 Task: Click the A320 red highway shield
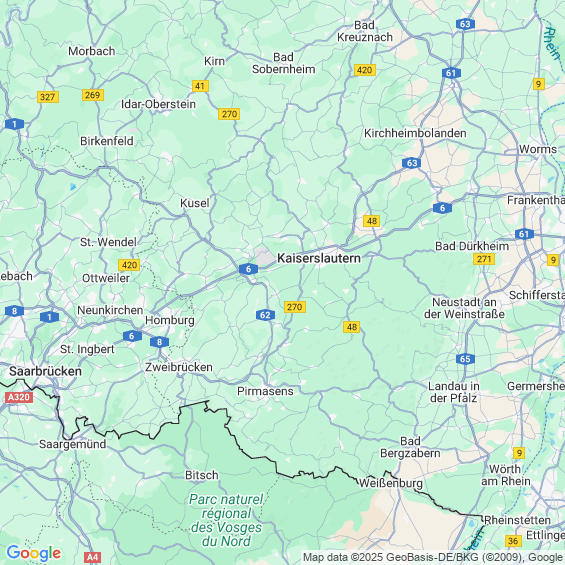19,397
